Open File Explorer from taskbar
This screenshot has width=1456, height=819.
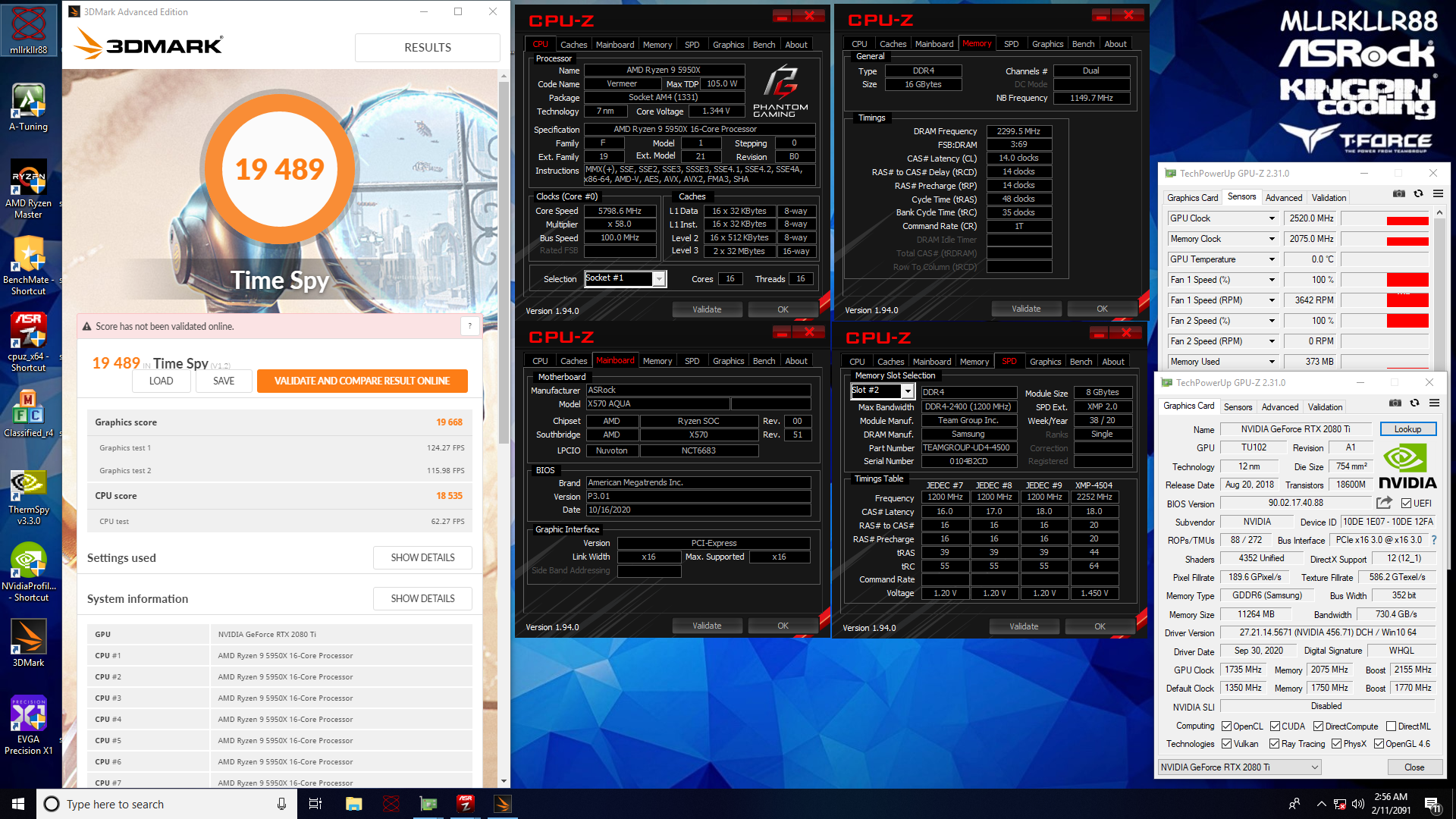click(x=353, y=804)
